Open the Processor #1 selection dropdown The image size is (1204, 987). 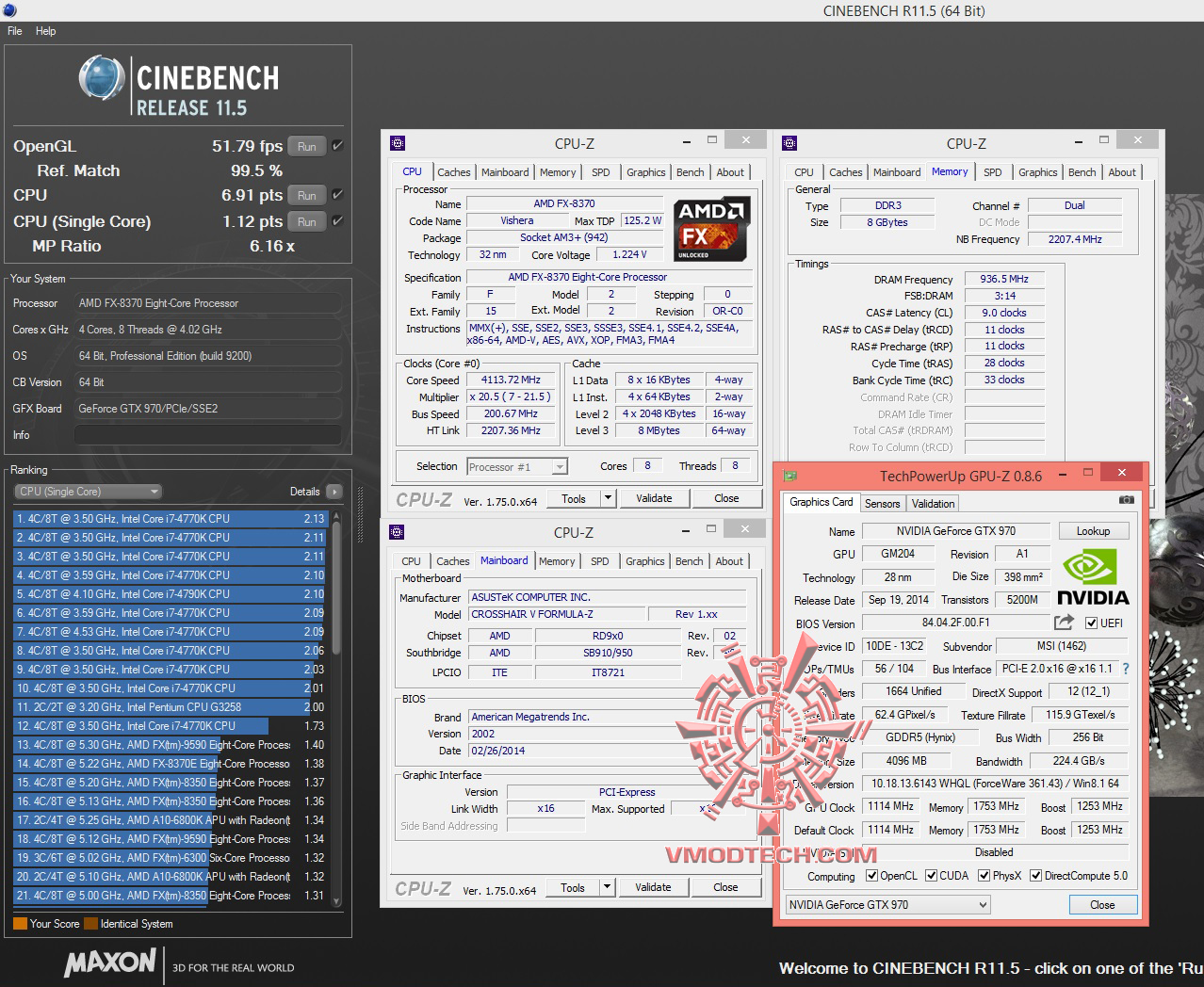516,466
